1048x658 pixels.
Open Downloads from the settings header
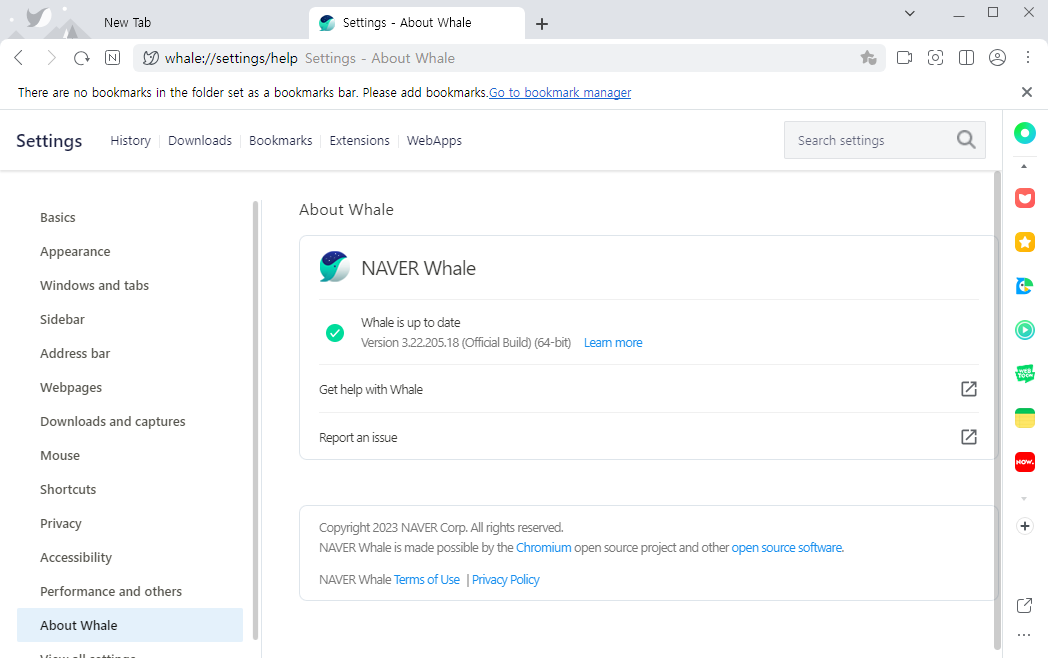tap(200, 140)
